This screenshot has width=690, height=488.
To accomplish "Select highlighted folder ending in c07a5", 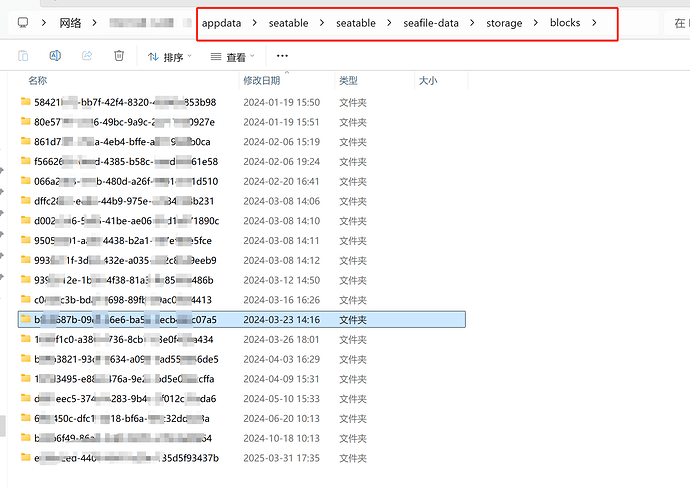I will pos(242,319).
